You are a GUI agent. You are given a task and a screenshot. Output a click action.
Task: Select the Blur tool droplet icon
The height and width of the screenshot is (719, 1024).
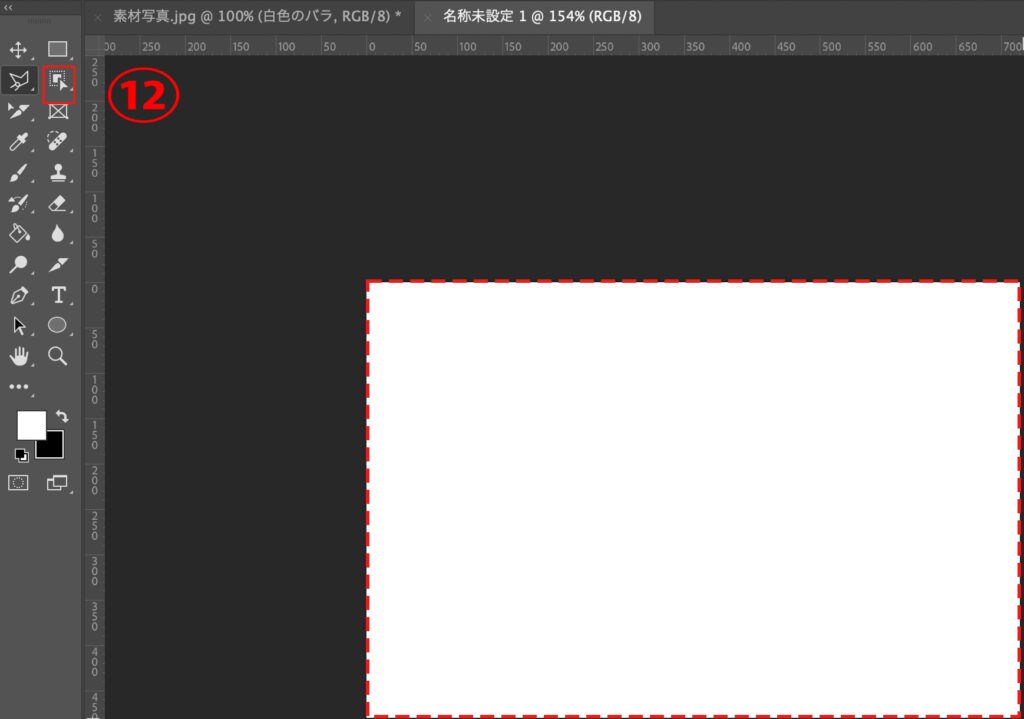57,233
